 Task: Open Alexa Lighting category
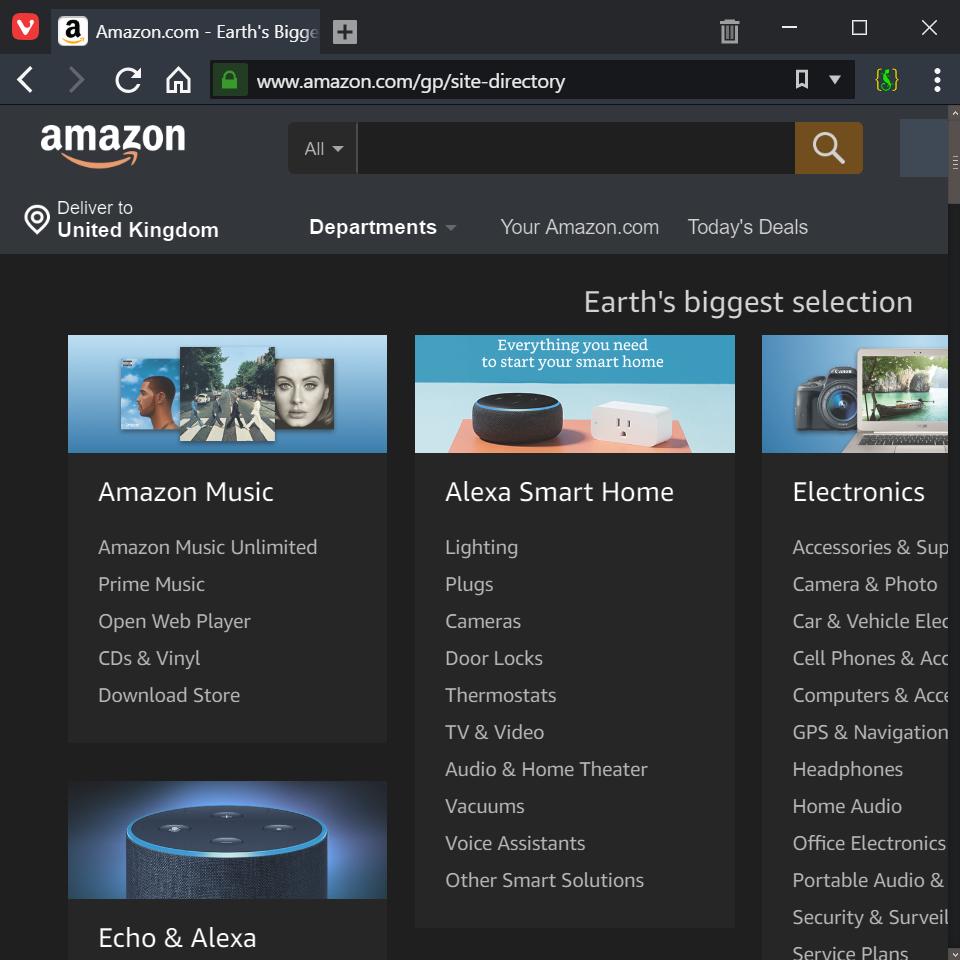[x=481, y=547]
